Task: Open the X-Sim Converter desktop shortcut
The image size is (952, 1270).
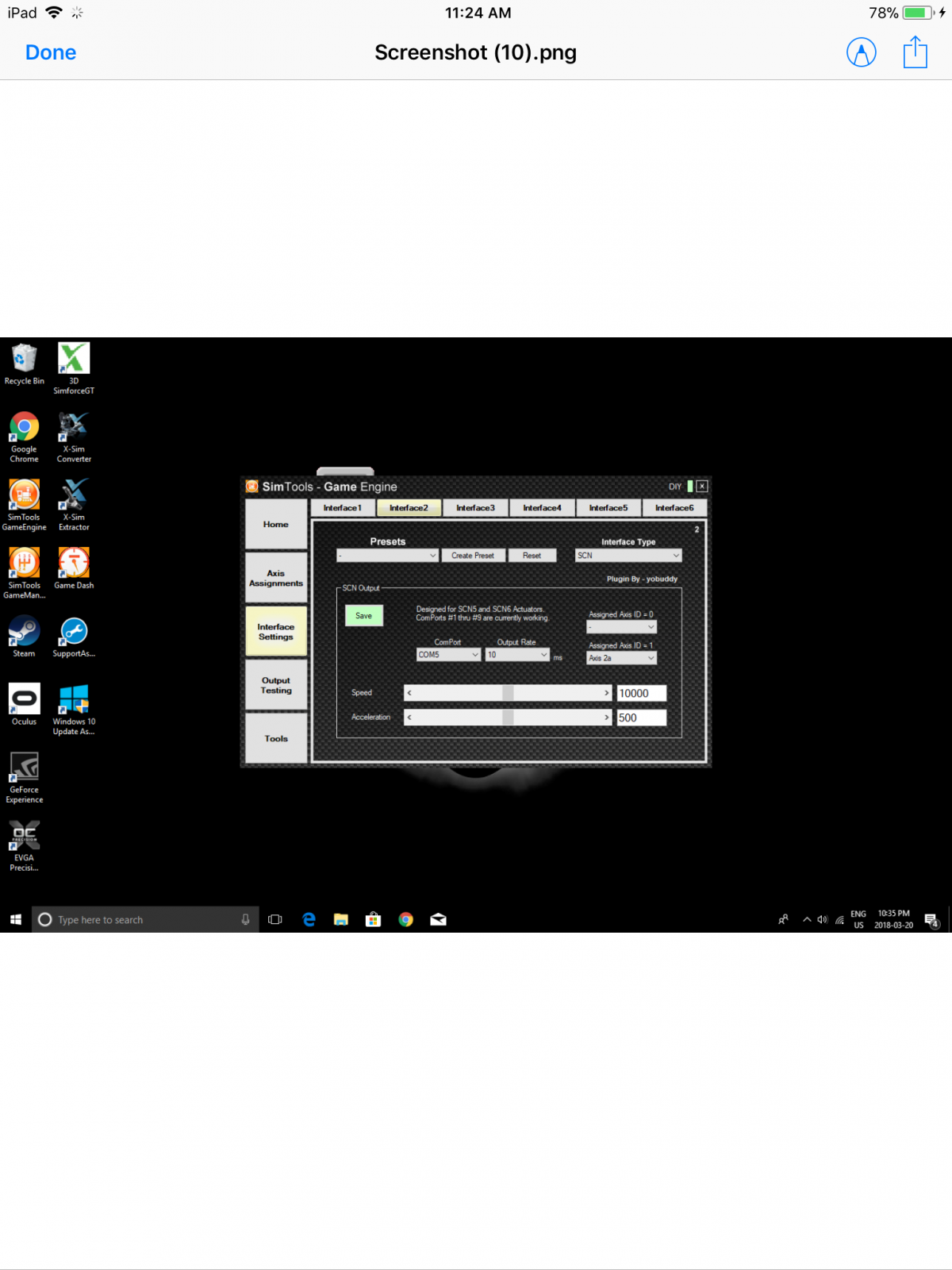Action: coord(74,437)
